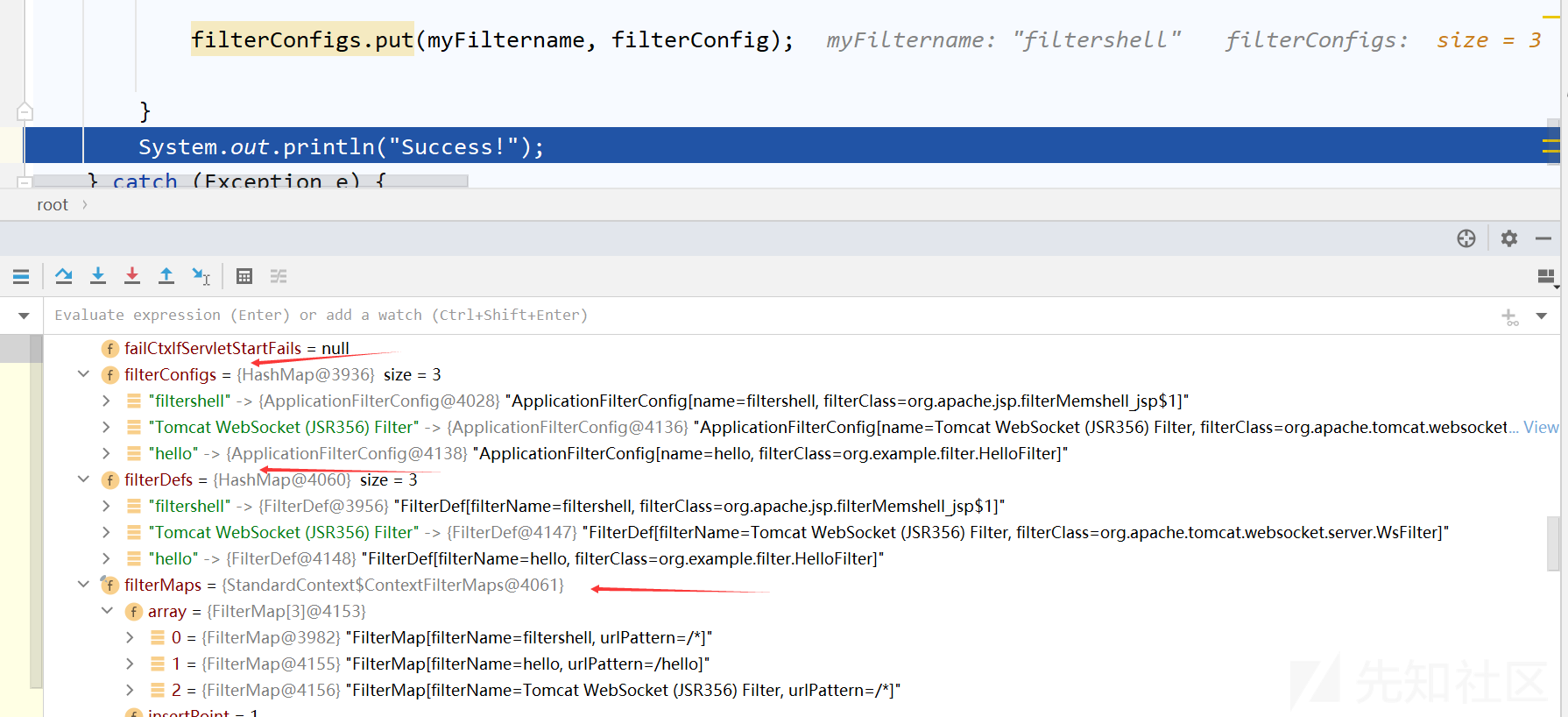Screen dimensions: 1568x717
Task: Toggle the code fold marker beside closing brace
Action: 25,111
